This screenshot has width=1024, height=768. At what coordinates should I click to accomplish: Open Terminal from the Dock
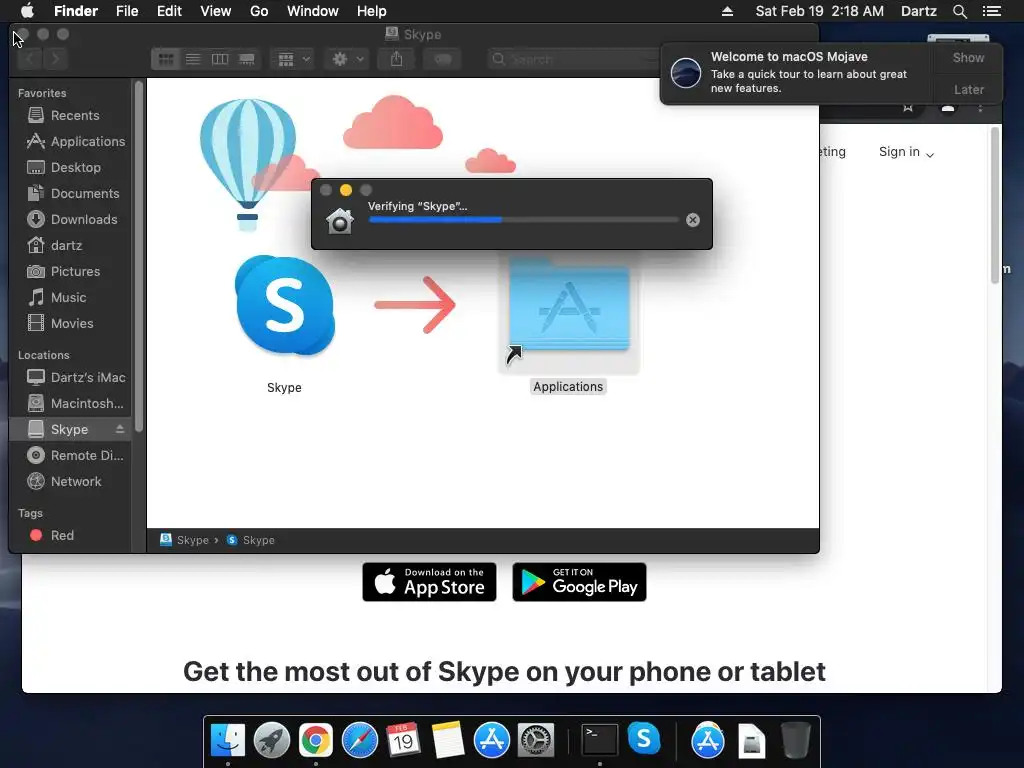pyautogui.click(x=600, y=741)
